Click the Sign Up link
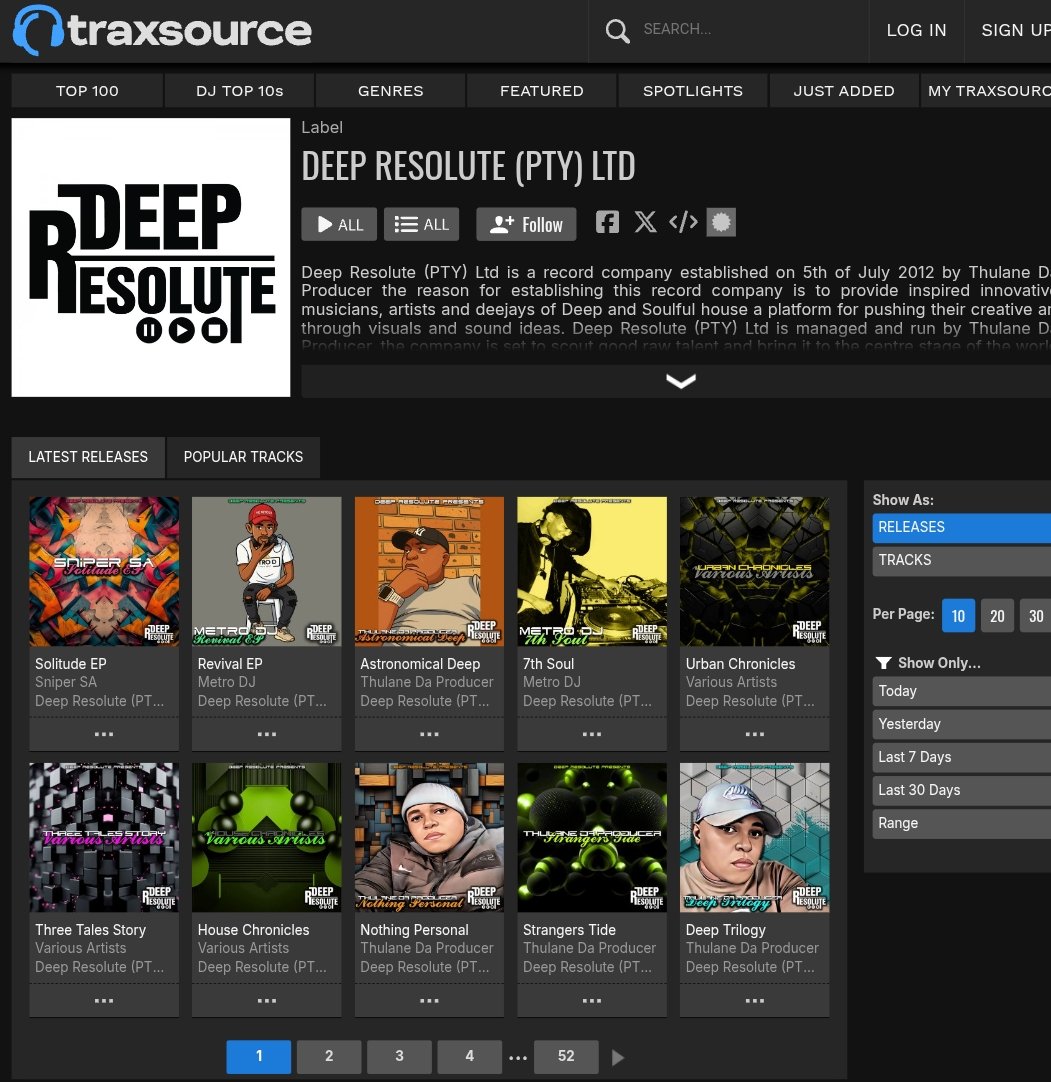 [1016, 30]
